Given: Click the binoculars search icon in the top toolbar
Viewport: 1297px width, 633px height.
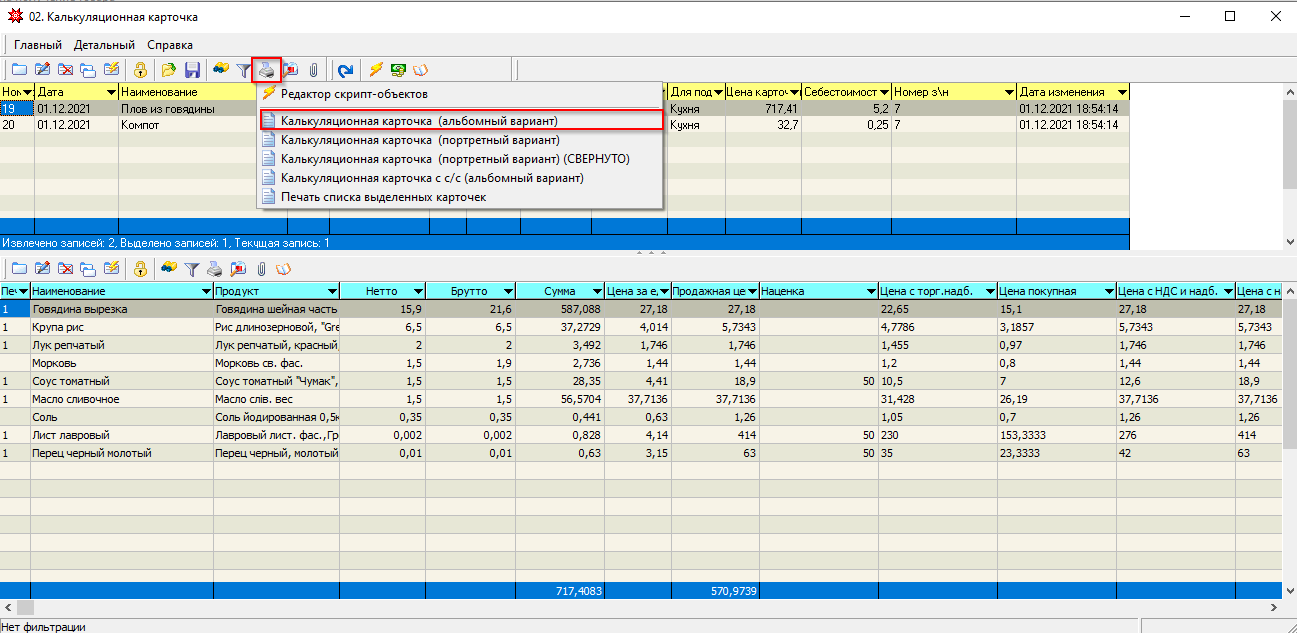Looking at the screenshot, I should (219, 70).
